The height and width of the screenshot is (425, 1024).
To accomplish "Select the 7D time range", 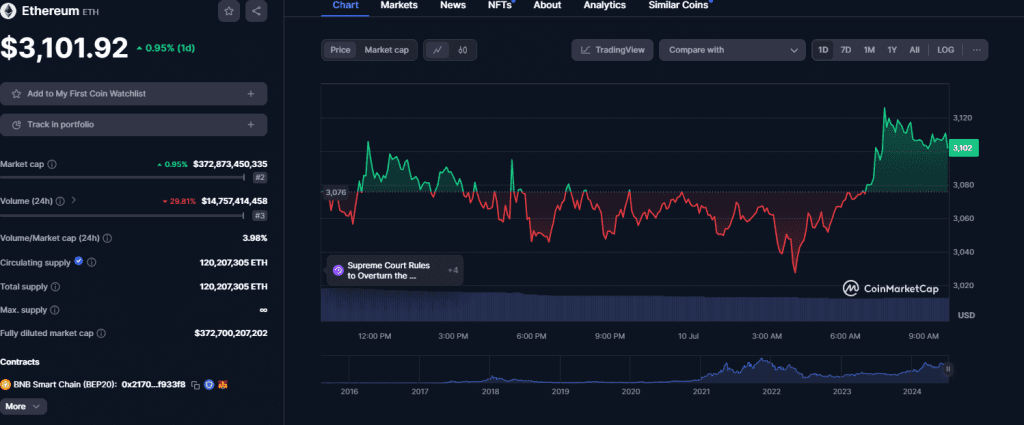I will pyautogui.click(x=846, y=50).
